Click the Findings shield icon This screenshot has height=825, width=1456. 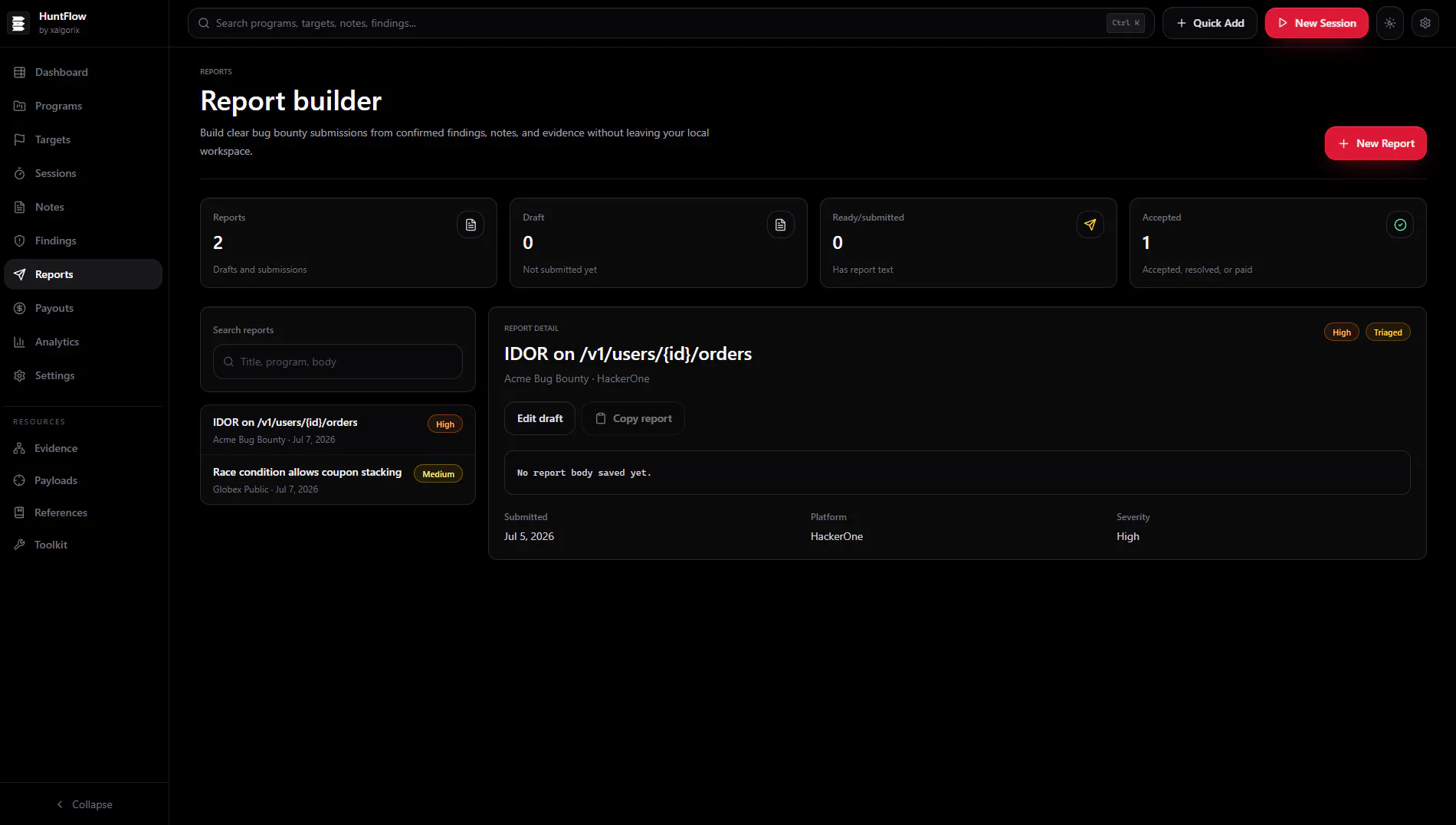20,241
